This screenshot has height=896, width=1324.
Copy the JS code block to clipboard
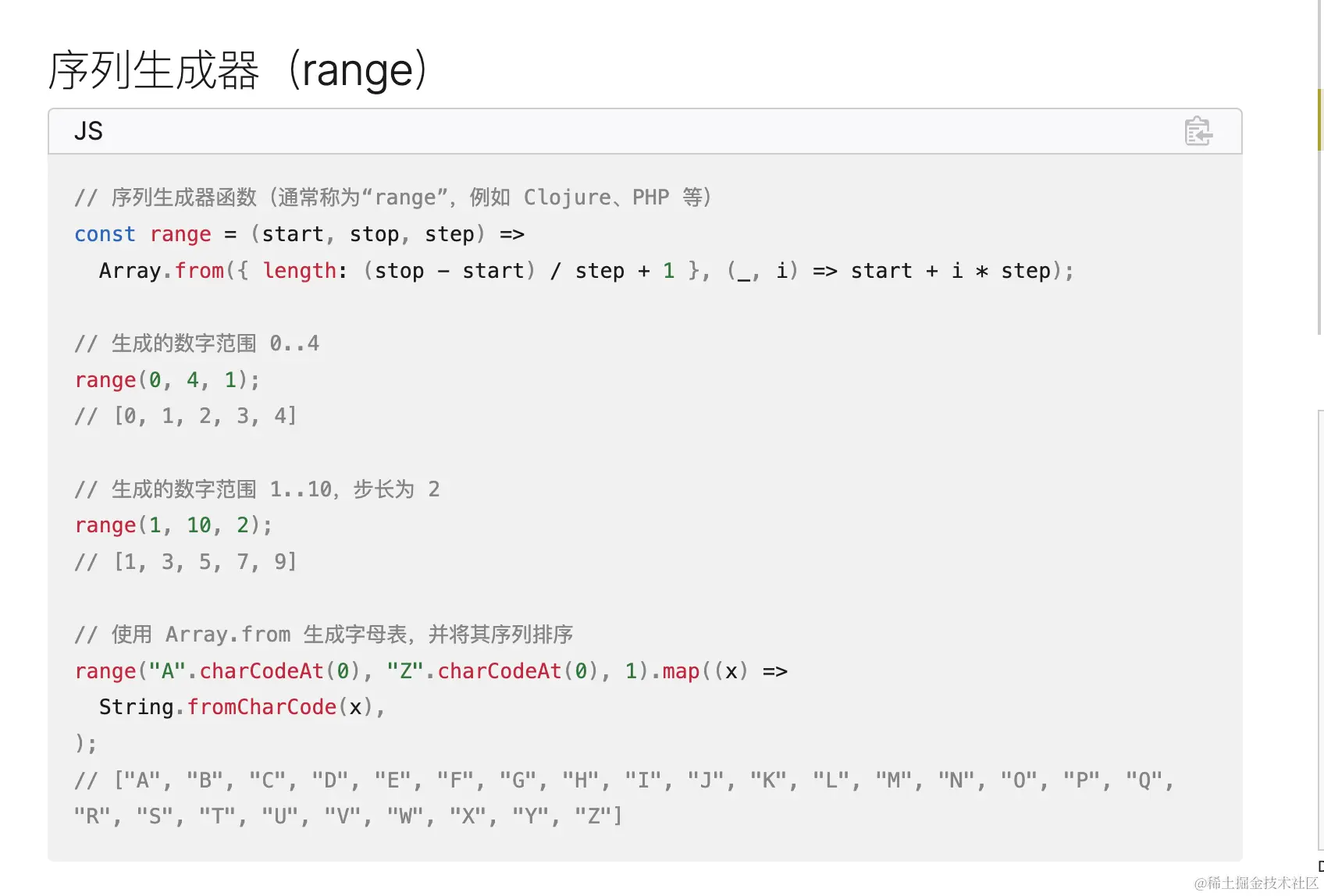(x=1198, y=131)
